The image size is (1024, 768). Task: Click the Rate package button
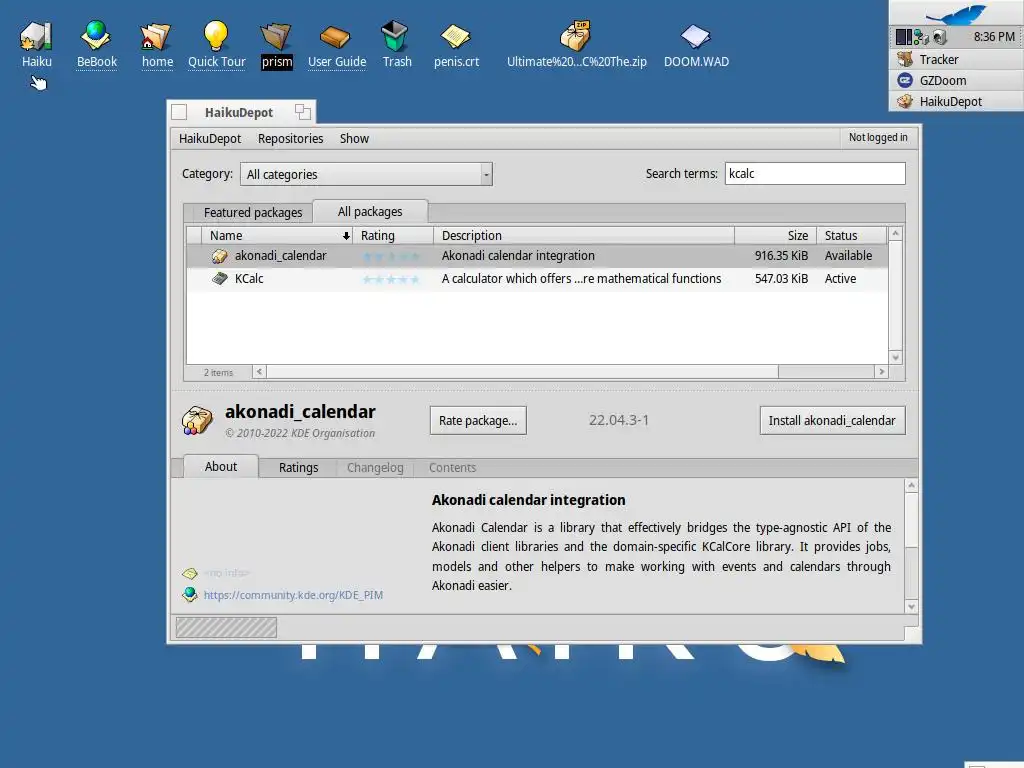click(x=478, y=421)
